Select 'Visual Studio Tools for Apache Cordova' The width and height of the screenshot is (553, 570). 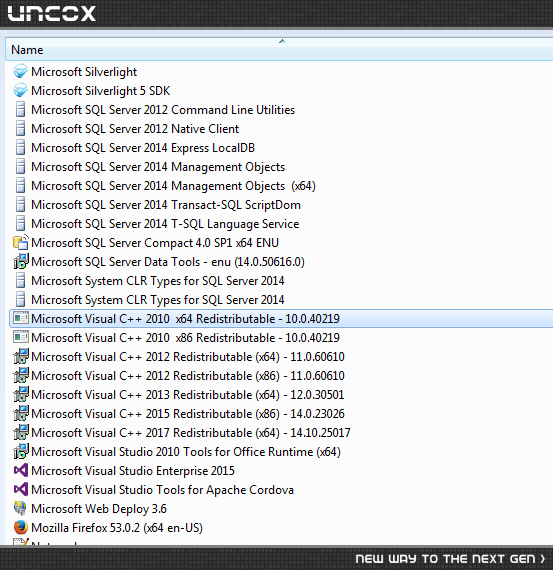(162, 490)
